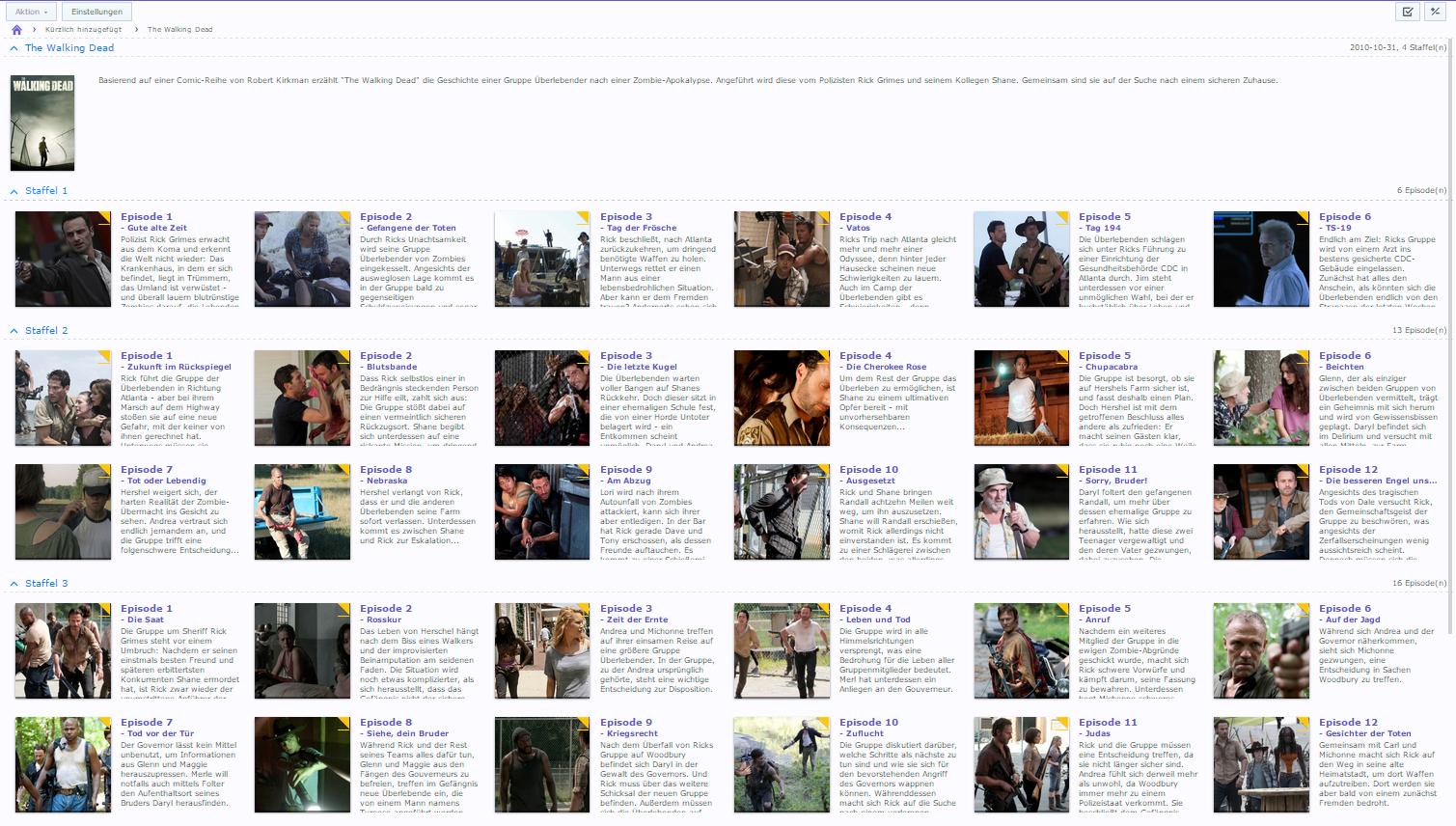
Task: Collapse the Staffel 1 section
Action: [14, 191]
